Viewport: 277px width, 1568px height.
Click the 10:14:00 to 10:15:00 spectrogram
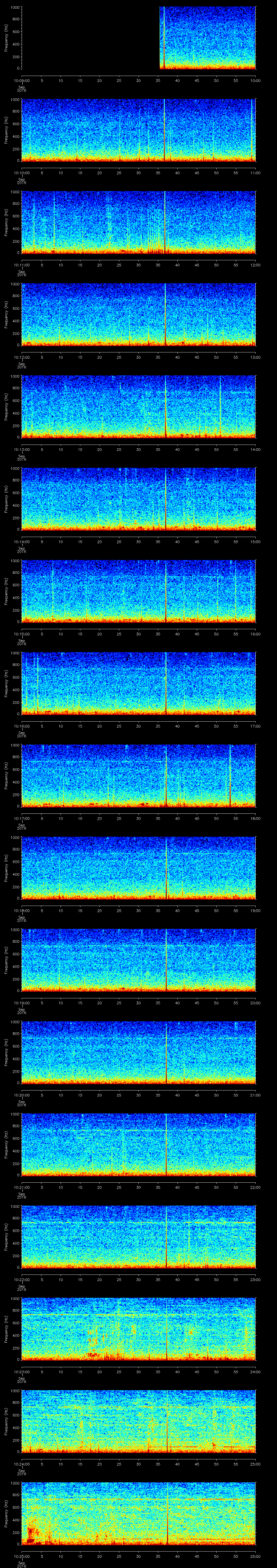pos(139,499)
